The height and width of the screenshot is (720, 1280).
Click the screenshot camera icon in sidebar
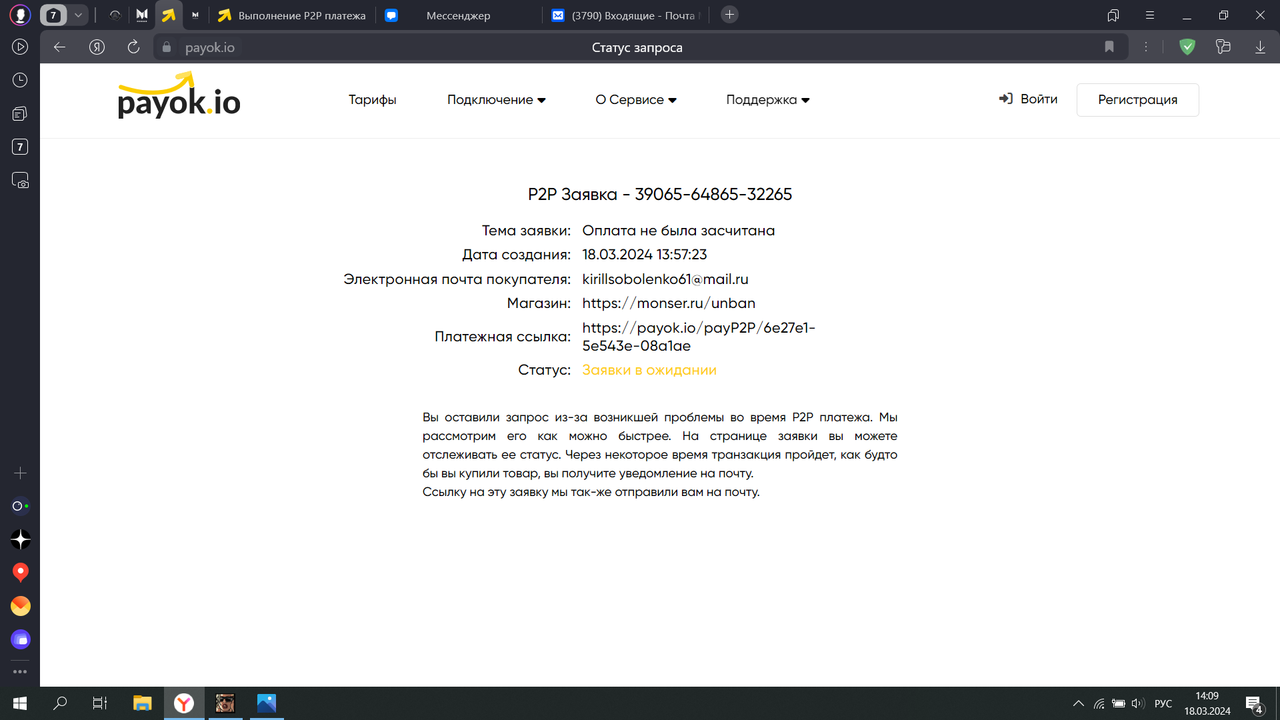pos(20,181)
